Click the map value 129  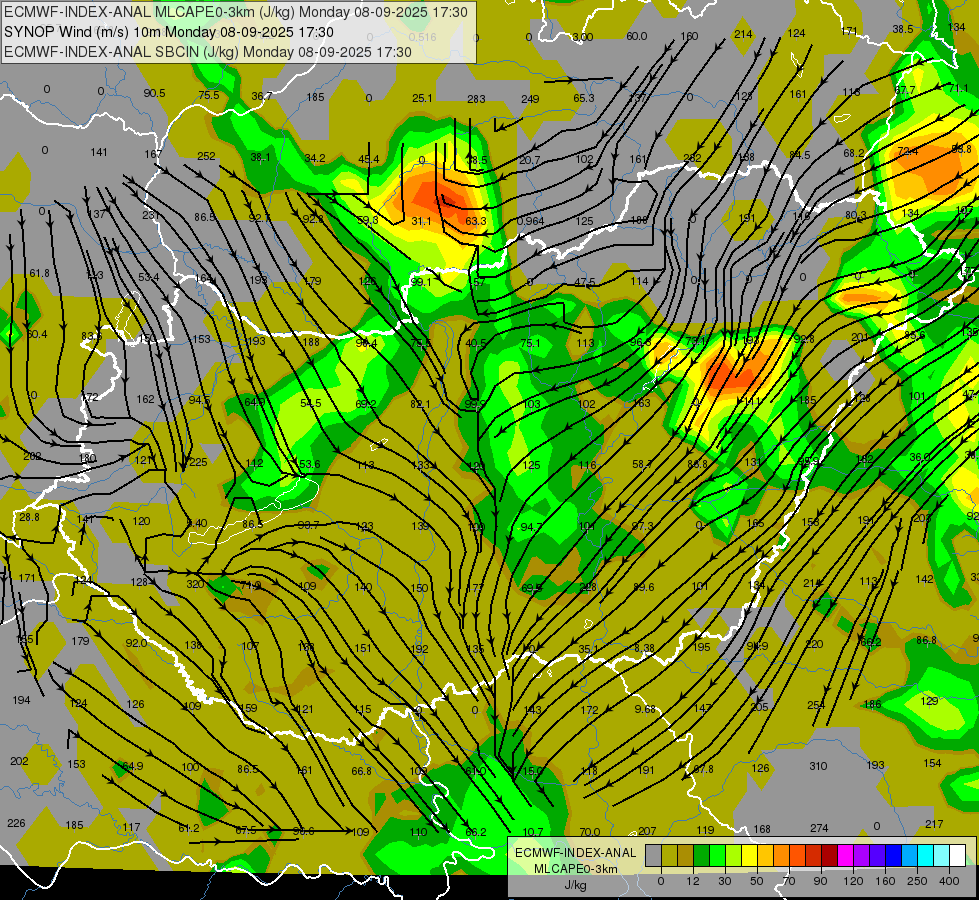tap(930, 701)
